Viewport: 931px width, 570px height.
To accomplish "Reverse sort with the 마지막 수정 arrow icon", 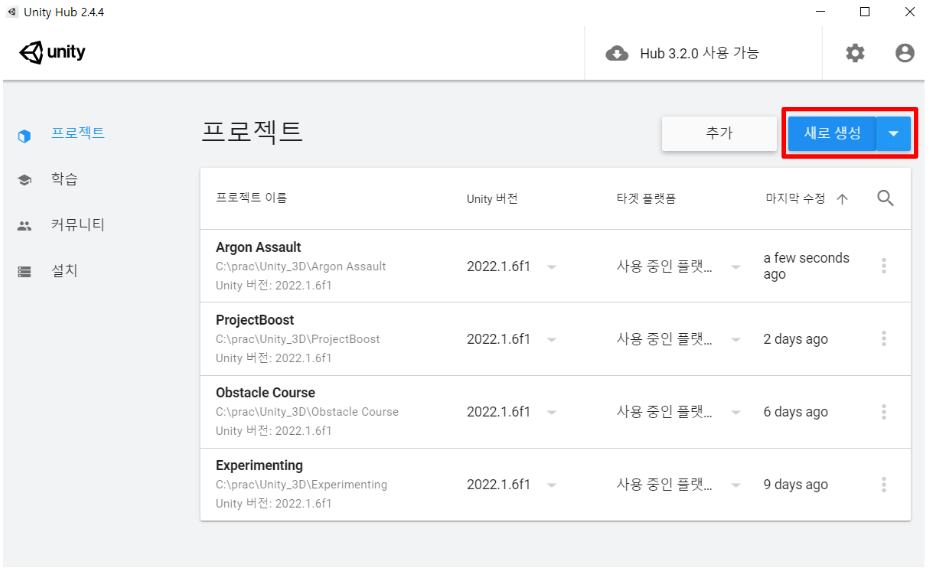I will pos(842,199).
